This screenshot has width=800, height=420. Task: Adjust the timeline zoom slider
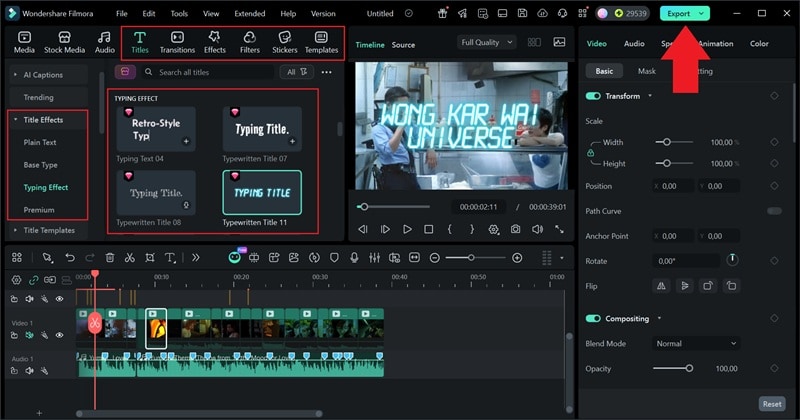(x=475, y=258)
